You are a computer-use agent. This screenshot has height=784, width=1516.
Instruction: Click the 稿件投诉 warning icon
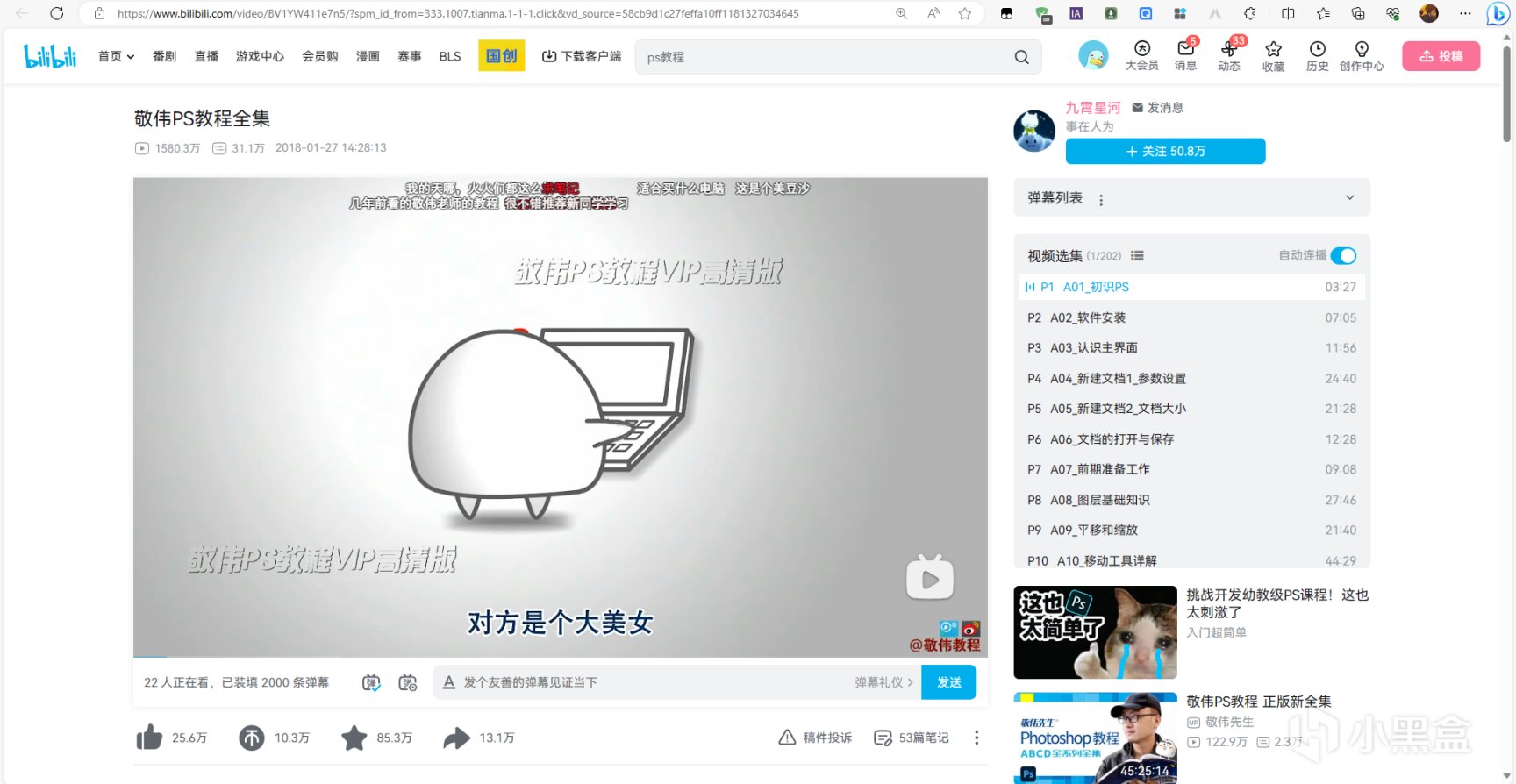(x=787, y=738)
